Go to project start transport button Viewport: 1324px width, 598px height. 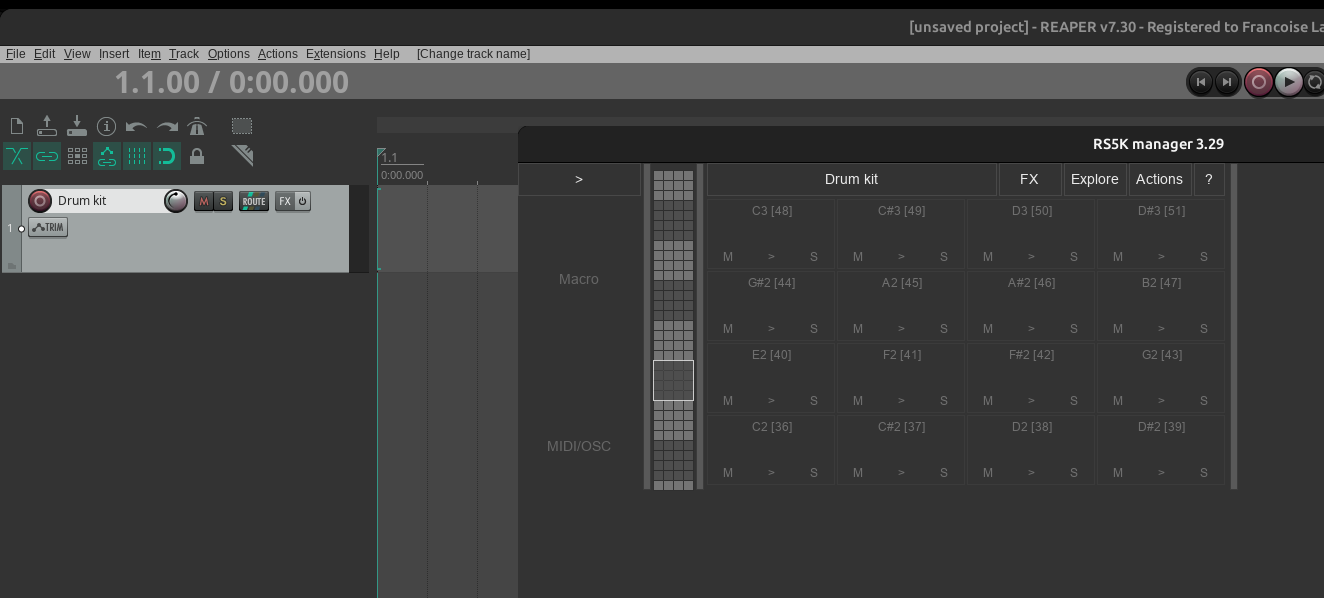[1201, 82]
